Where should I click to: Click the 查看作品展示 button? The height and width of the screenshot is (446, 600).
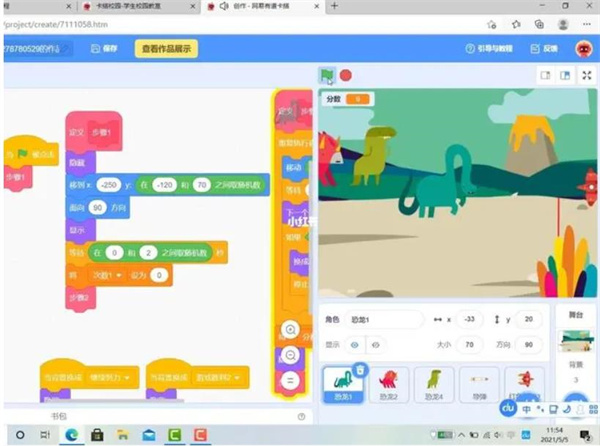tap(167, 48)
